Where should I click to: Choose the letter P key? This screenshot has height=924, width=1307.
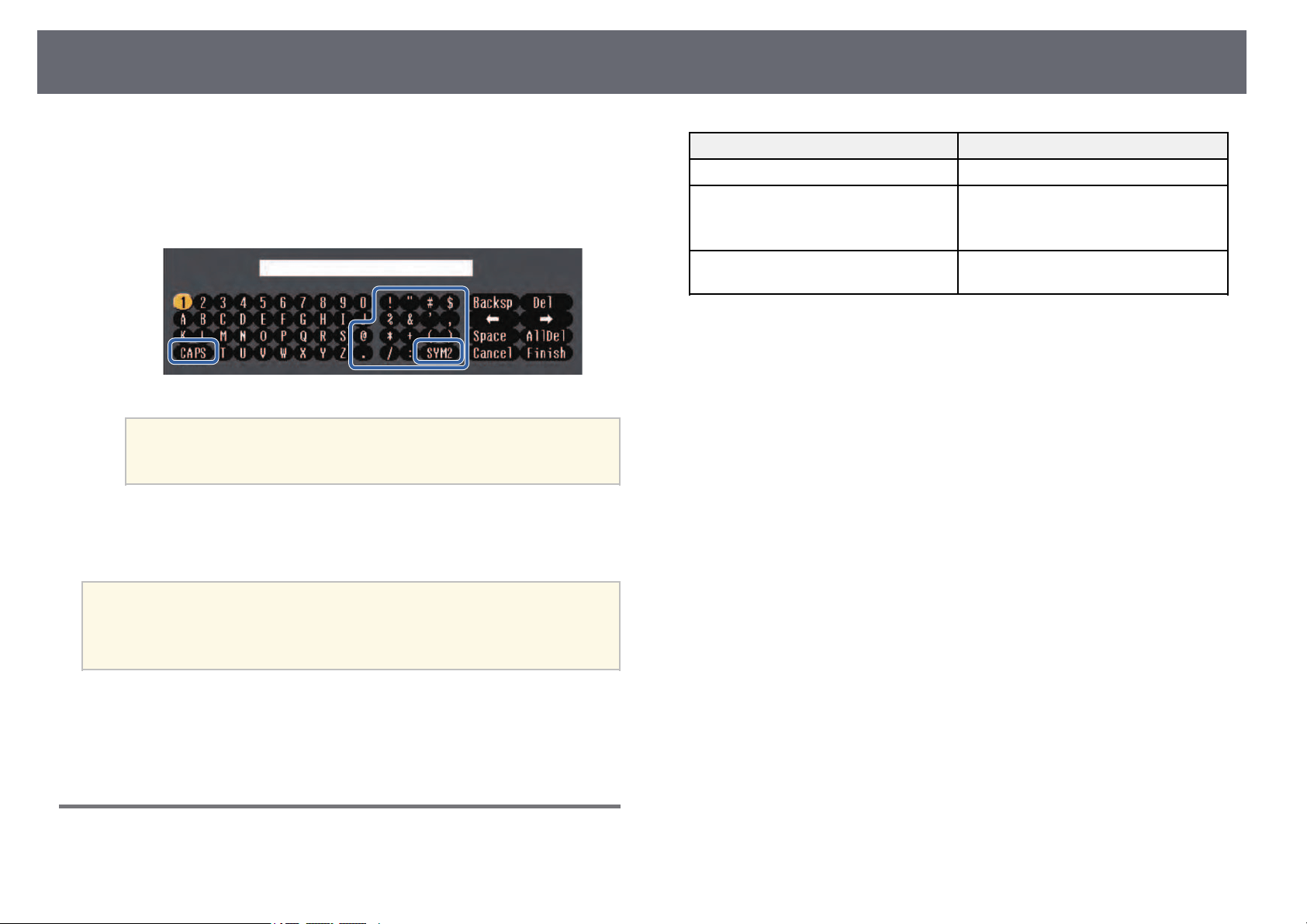(x=283, y=336)
